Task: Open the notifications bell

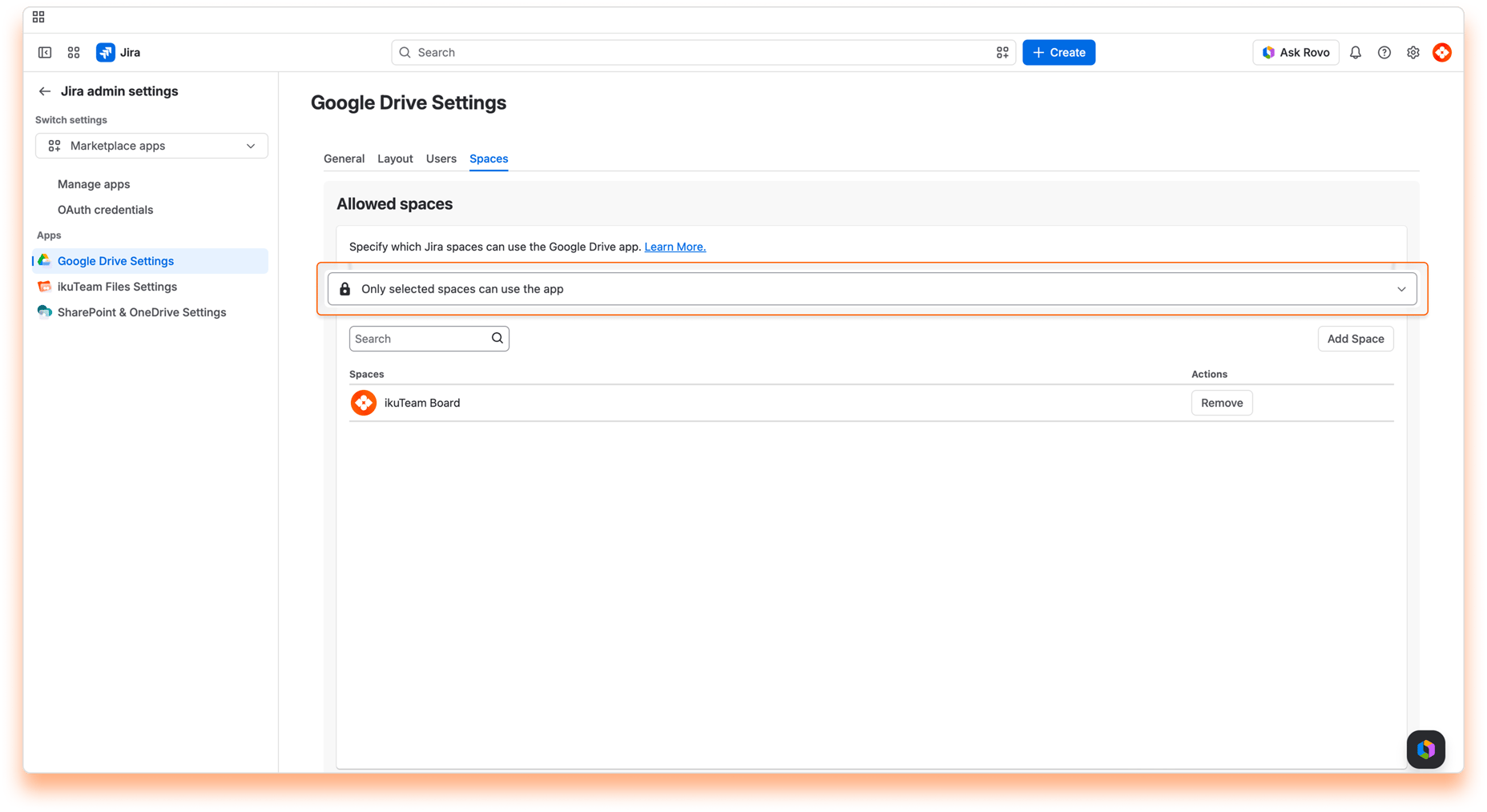Action: [1356, 53]
